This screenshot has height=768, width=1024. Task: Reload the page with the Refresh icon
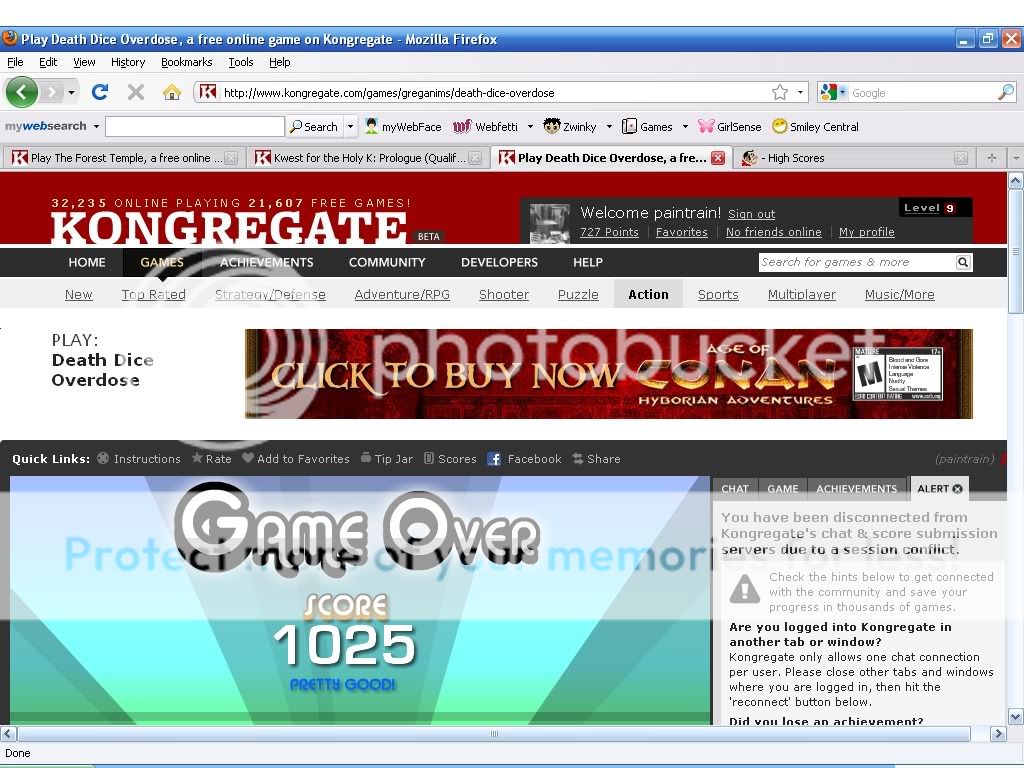100,92
